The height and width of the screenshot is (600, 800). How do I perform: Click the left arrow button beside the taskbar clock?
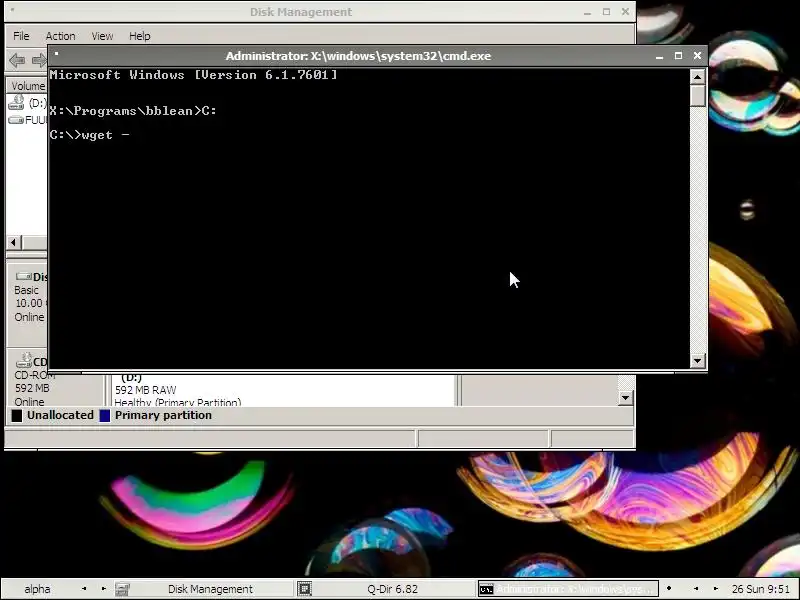tap(696, 589)
